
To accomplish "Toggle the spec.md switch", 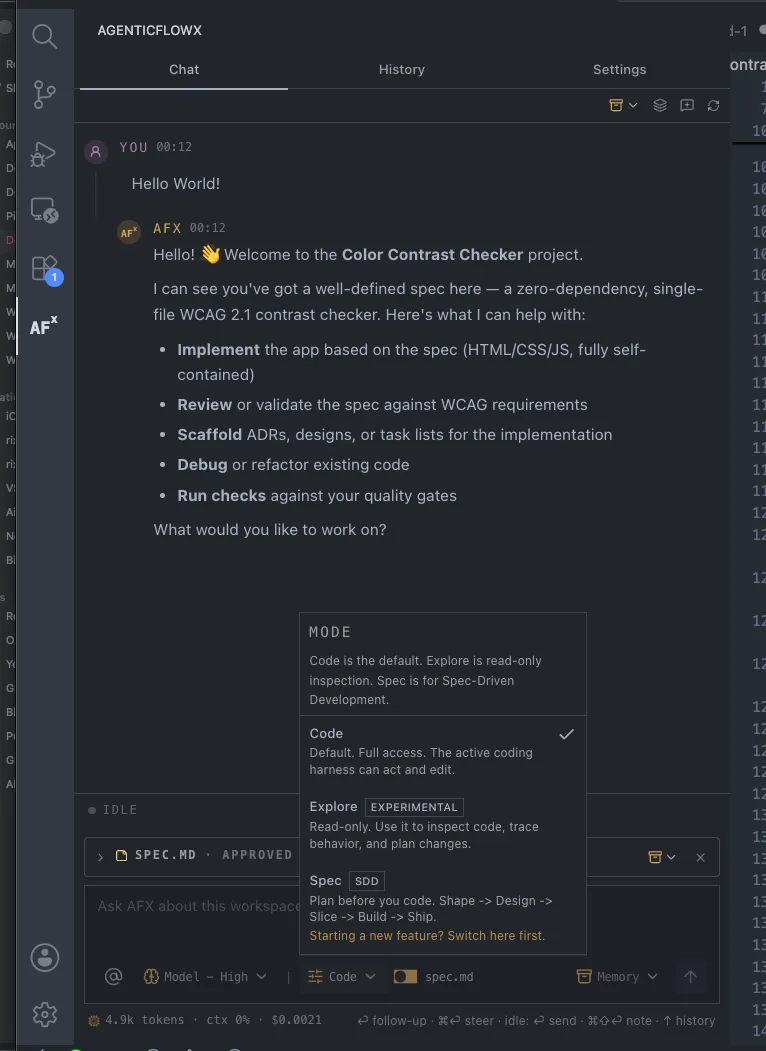I will coord(405,977).
